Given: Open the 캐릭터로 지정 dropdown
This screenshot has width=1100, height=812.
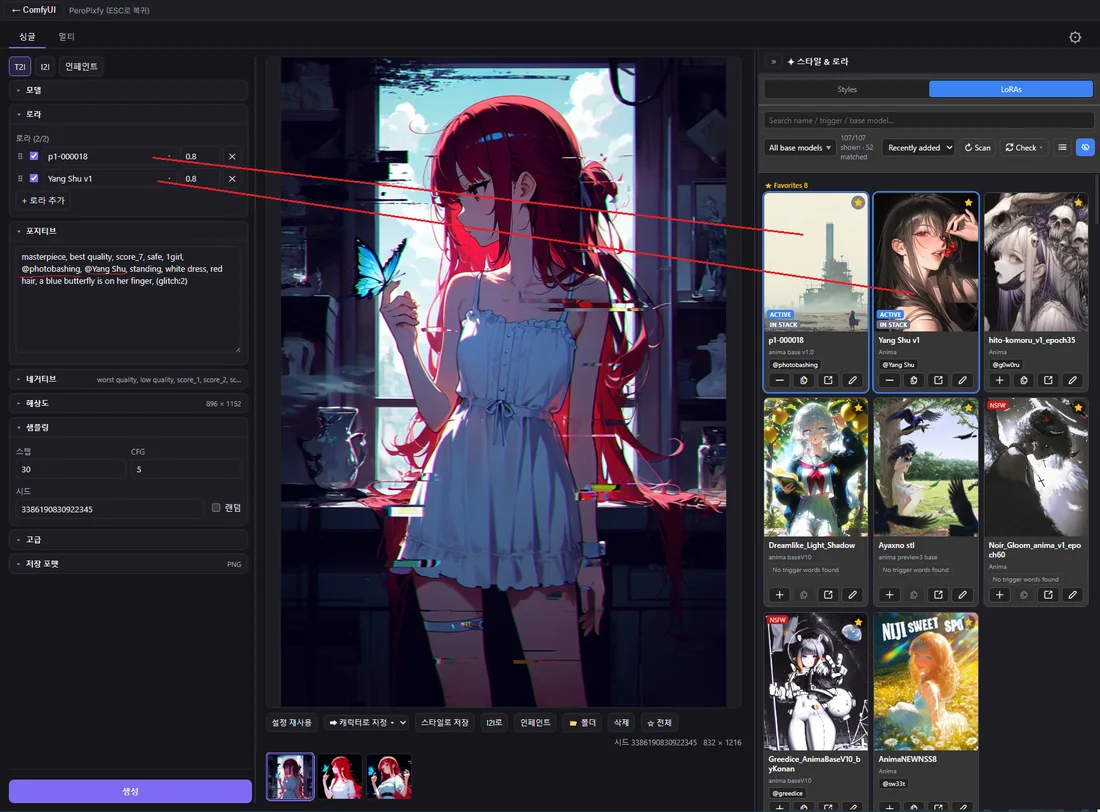Looking at the screenshot, I should 368,722.
